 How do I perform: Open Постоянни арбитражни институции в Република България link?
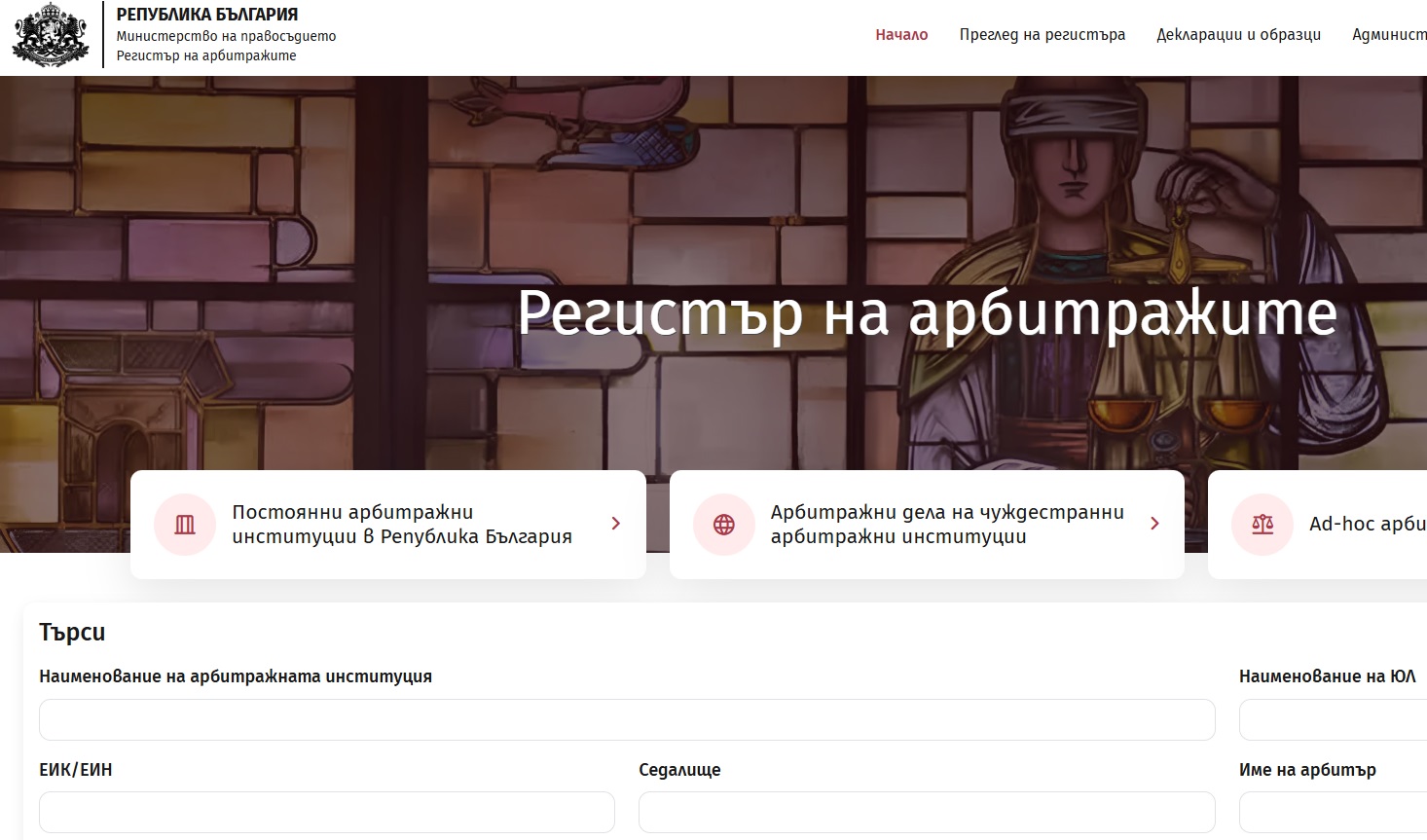(401, 525)
